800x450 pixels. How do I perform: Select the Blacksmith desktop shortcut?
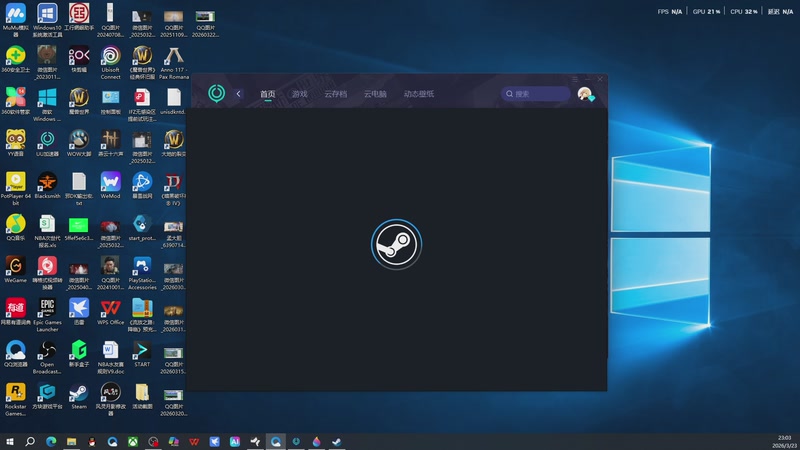47,185
